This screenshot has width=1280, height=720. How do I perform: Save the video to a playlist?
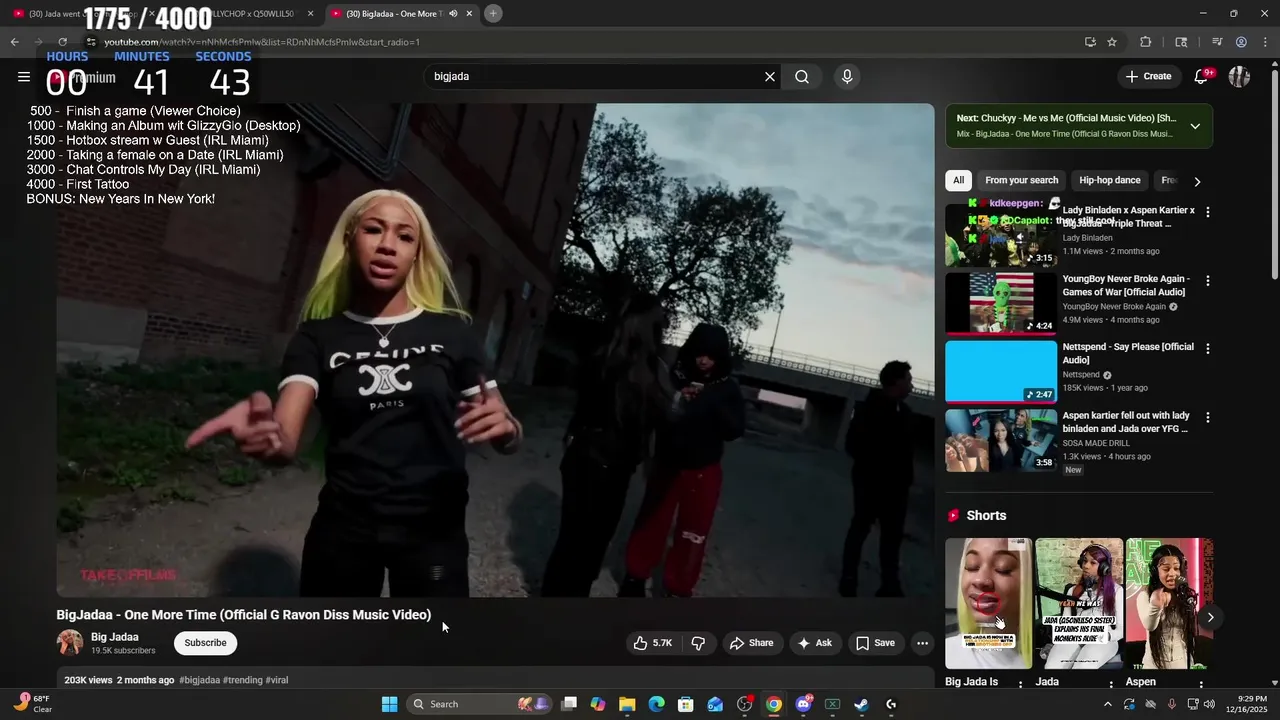tap(875, 643)
